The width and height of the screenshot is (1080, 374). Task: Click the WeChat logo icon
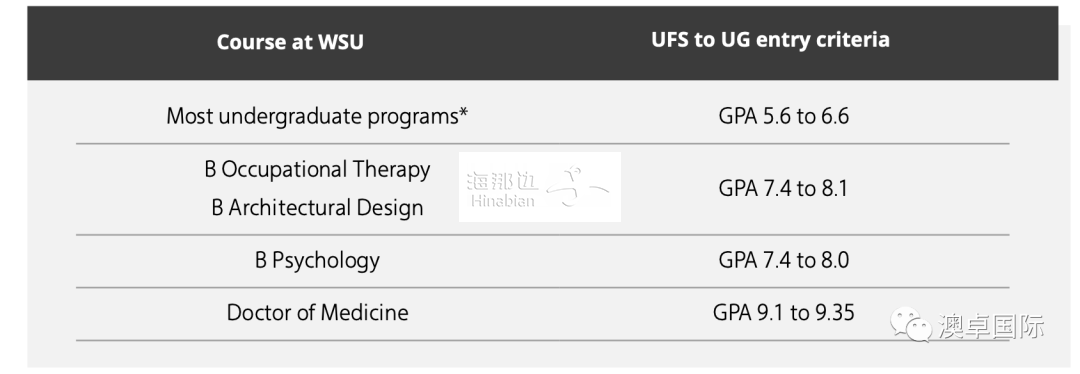click(x=911, y=324)
